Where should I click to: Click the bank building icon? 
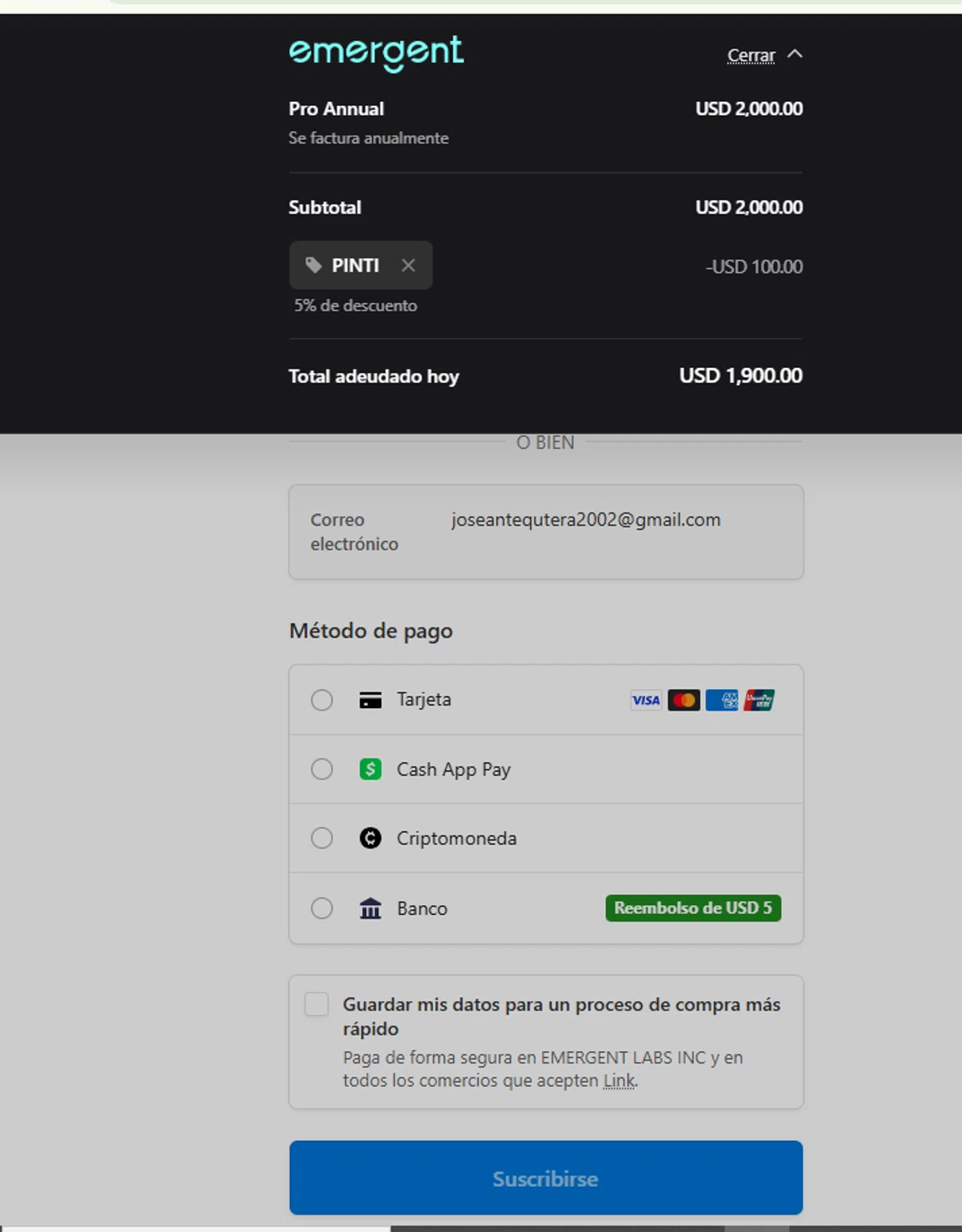click(371, 908)
